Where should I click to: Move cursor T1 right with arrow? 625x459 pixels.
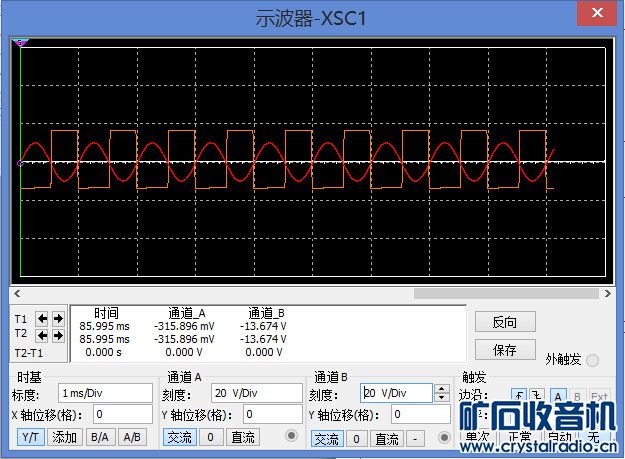(x=58, y=318)
